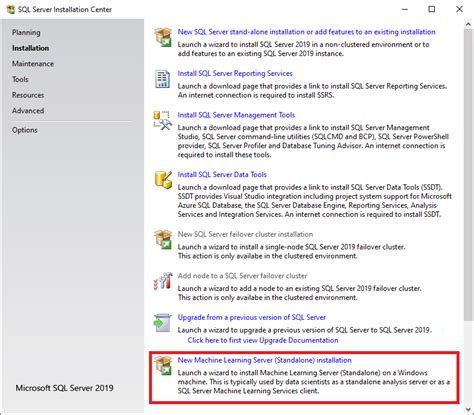Screen dimensions: 474x415
Task: Start New Machine Learning Server (Standalone) installation
Action: click(265, 360)
